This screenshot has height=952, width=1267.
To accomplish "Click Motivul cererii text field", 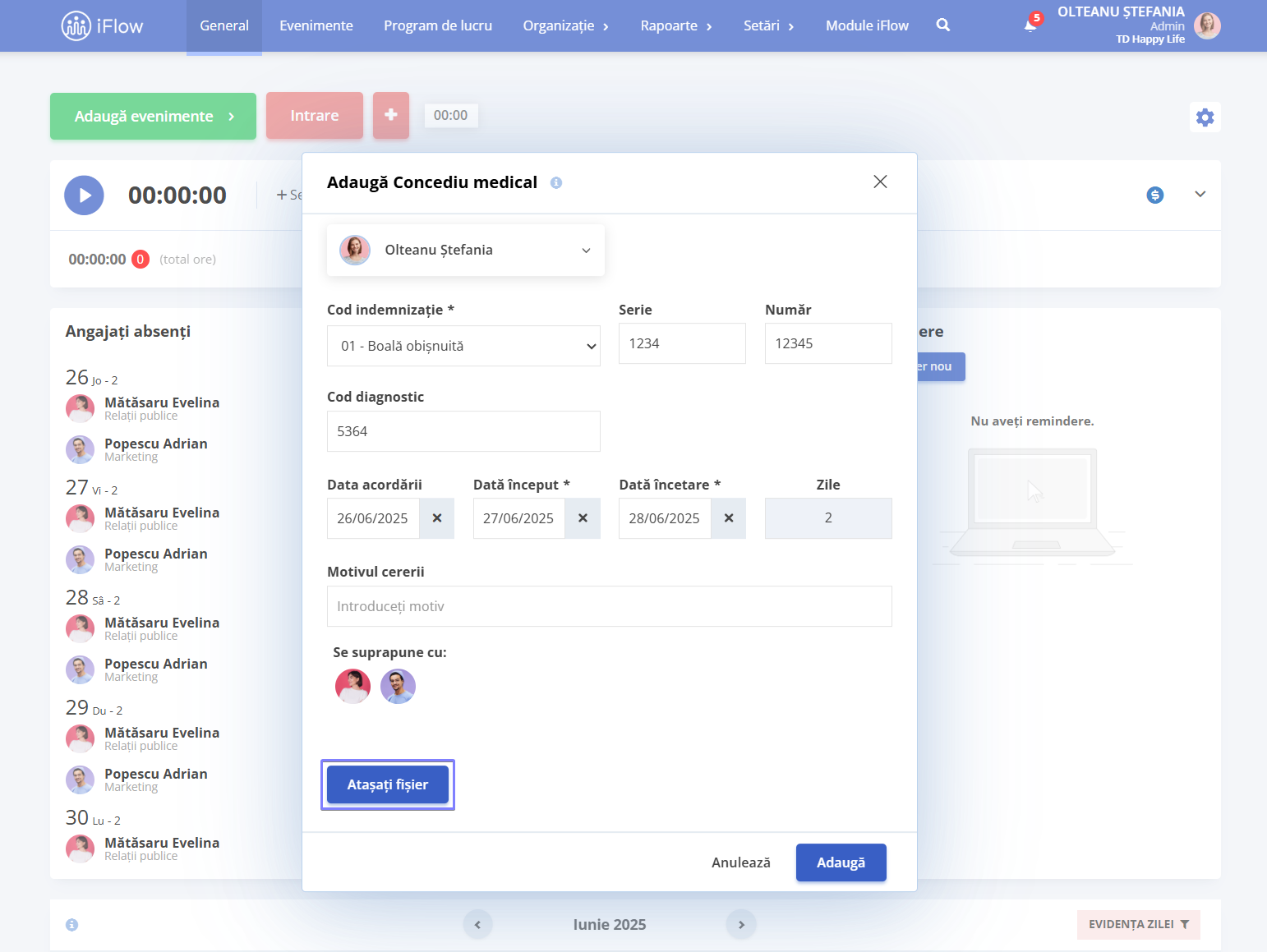I will coord(610,606).
